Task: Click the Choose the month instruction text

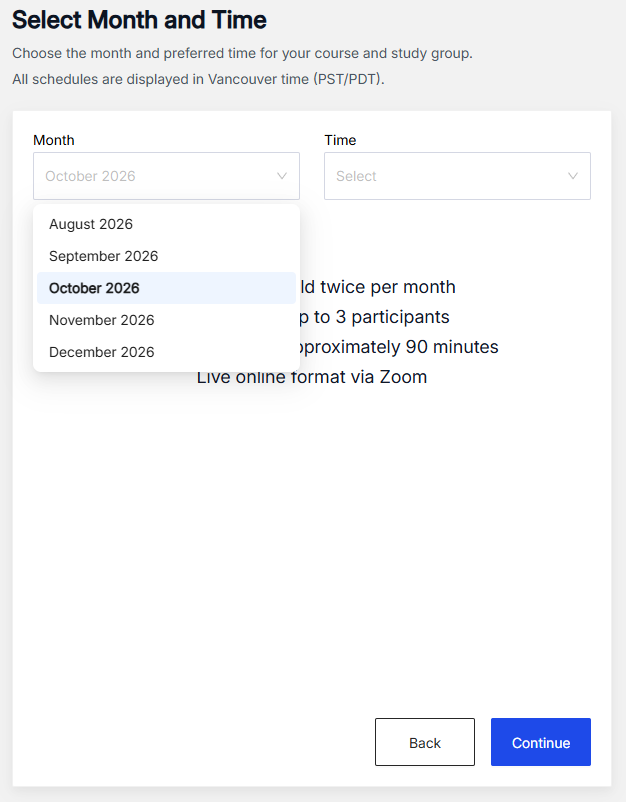Action: point(242,53)
